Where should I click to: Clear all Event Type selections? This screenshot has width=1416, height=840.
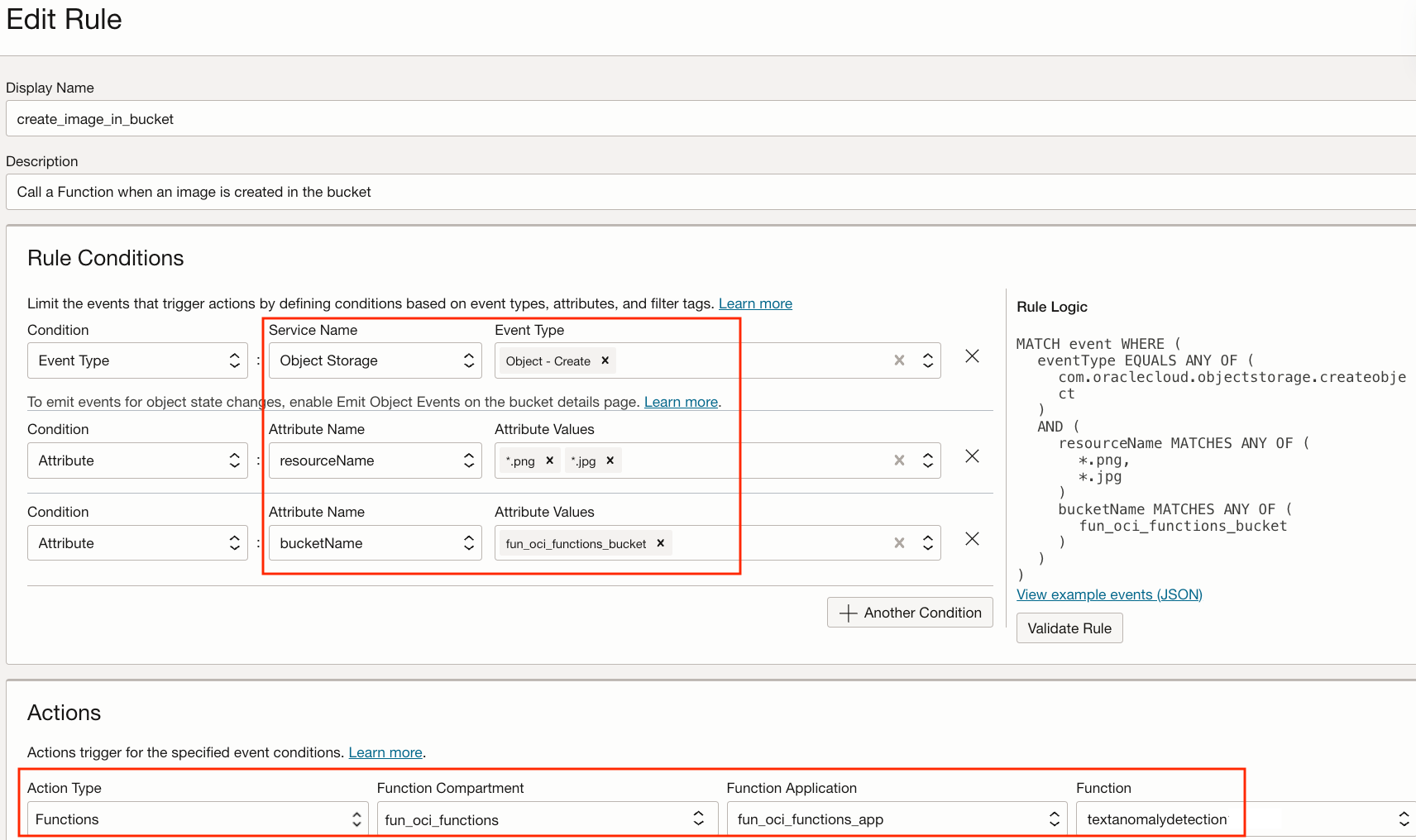899,360
